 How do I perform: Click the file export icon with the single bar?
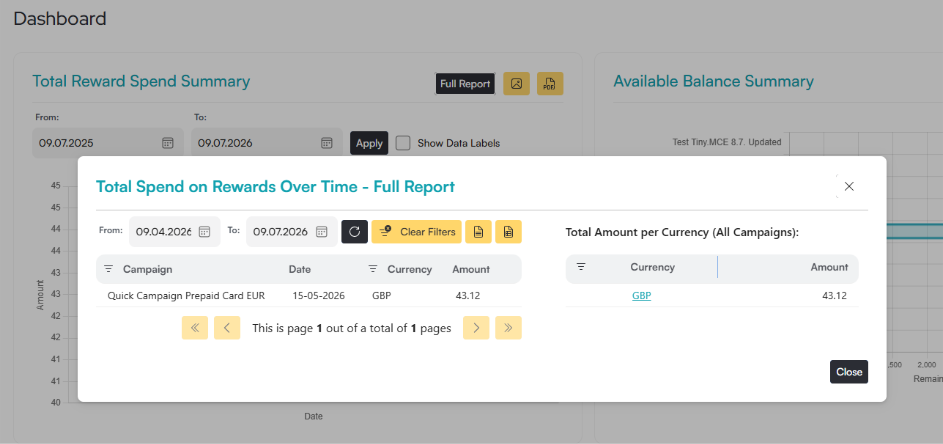click(x=479, y=232)
